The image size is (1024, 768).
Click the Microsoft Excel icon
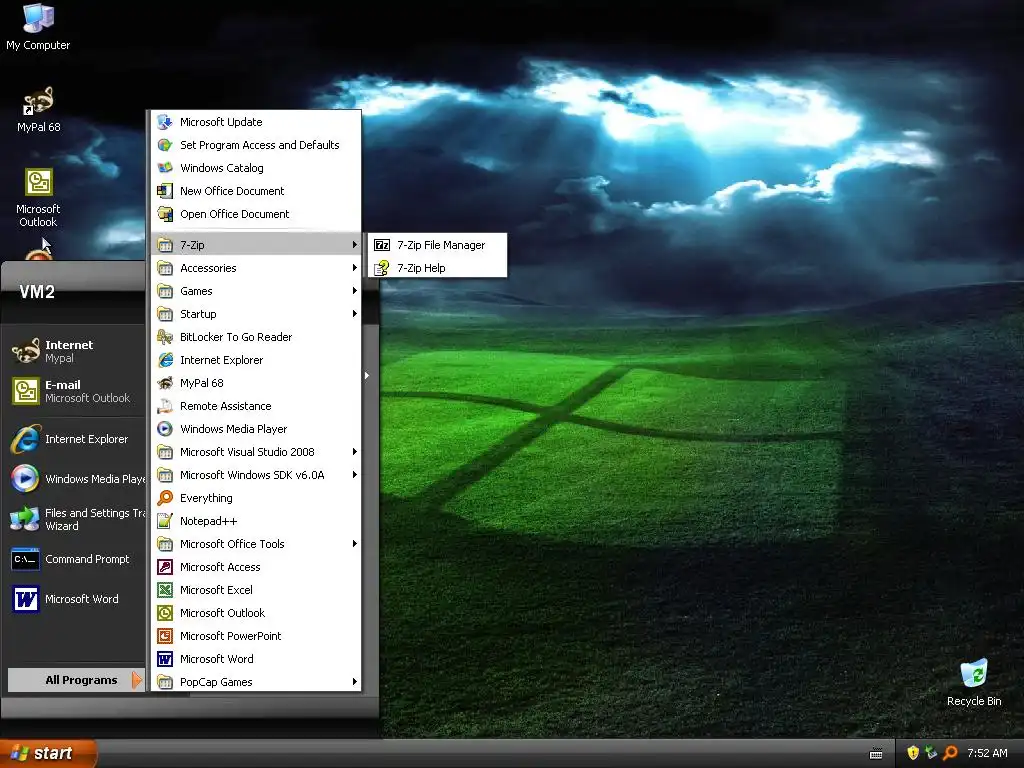(165, 590)
